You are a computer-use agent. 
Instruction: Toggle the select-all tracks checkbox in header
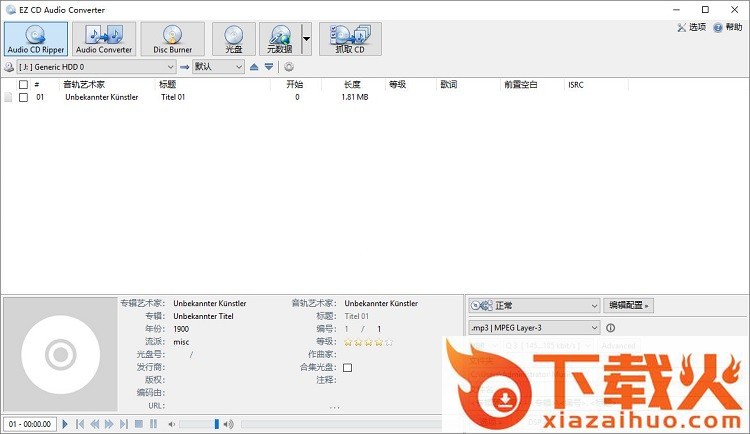click(x=23, y=85)
